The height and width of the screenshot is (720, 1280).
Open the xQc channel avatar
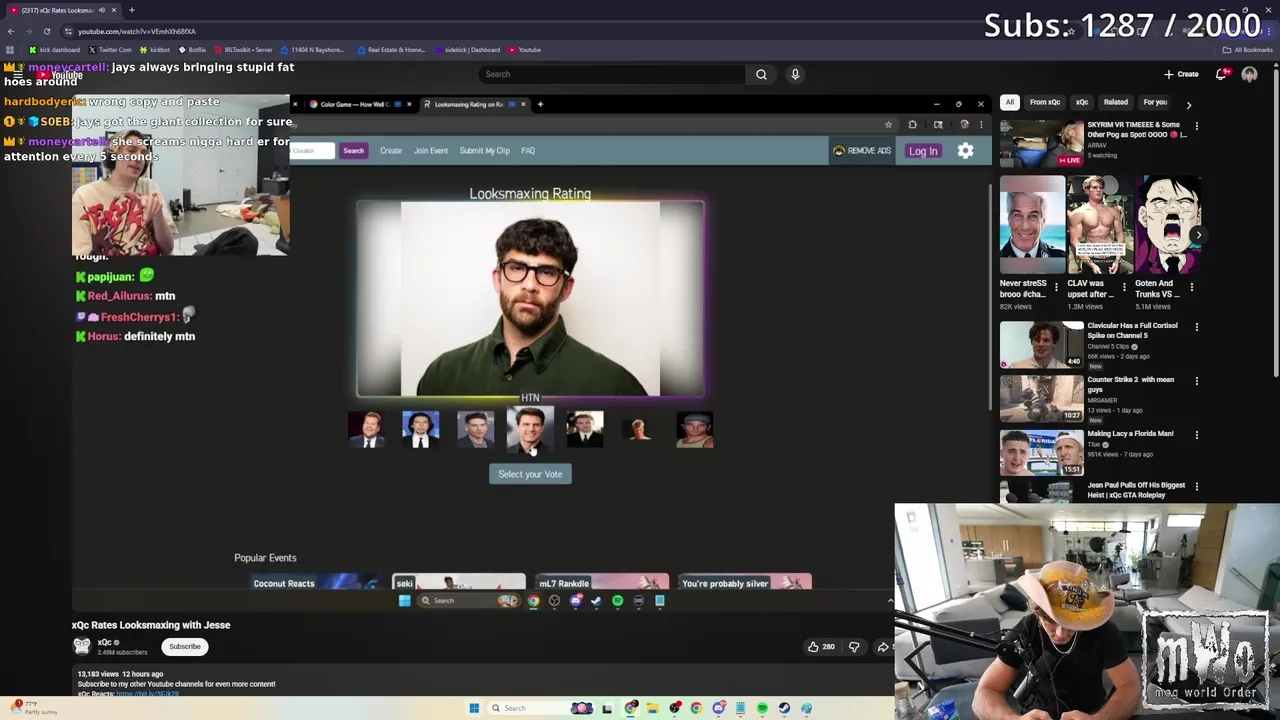click(82, 646)
